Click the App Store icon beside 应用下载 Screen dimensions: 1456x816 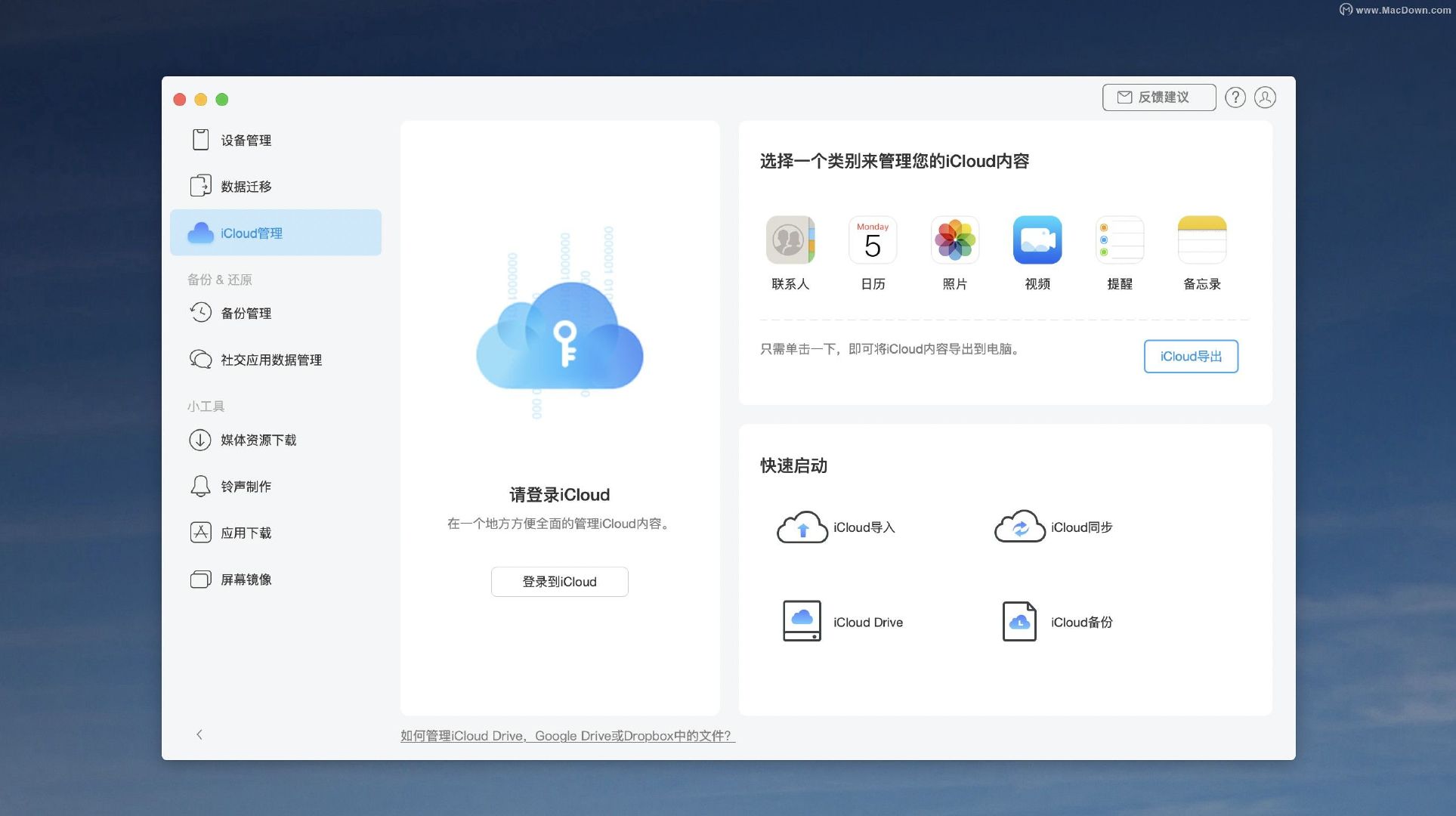(200, 533)
